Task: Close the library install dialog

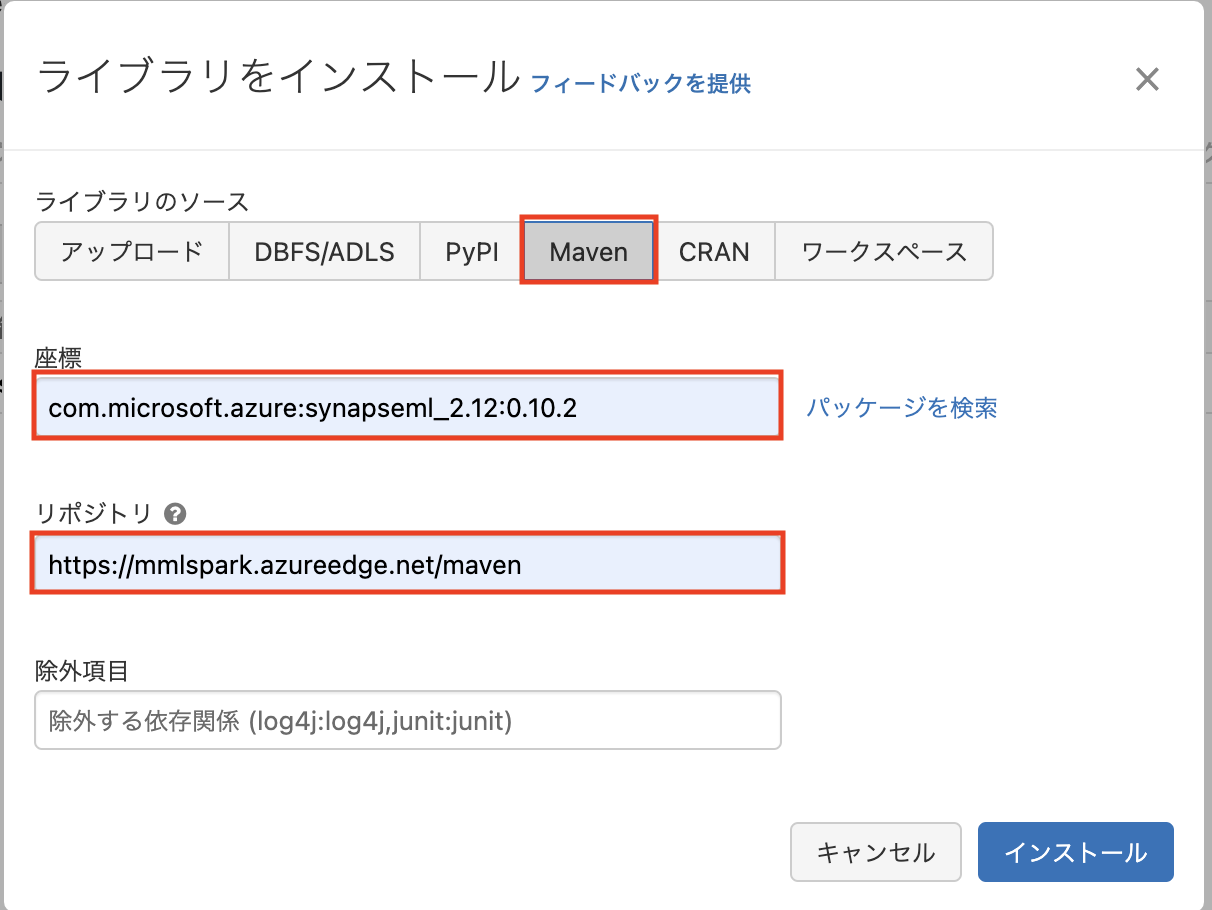Action: point(1147,80)
